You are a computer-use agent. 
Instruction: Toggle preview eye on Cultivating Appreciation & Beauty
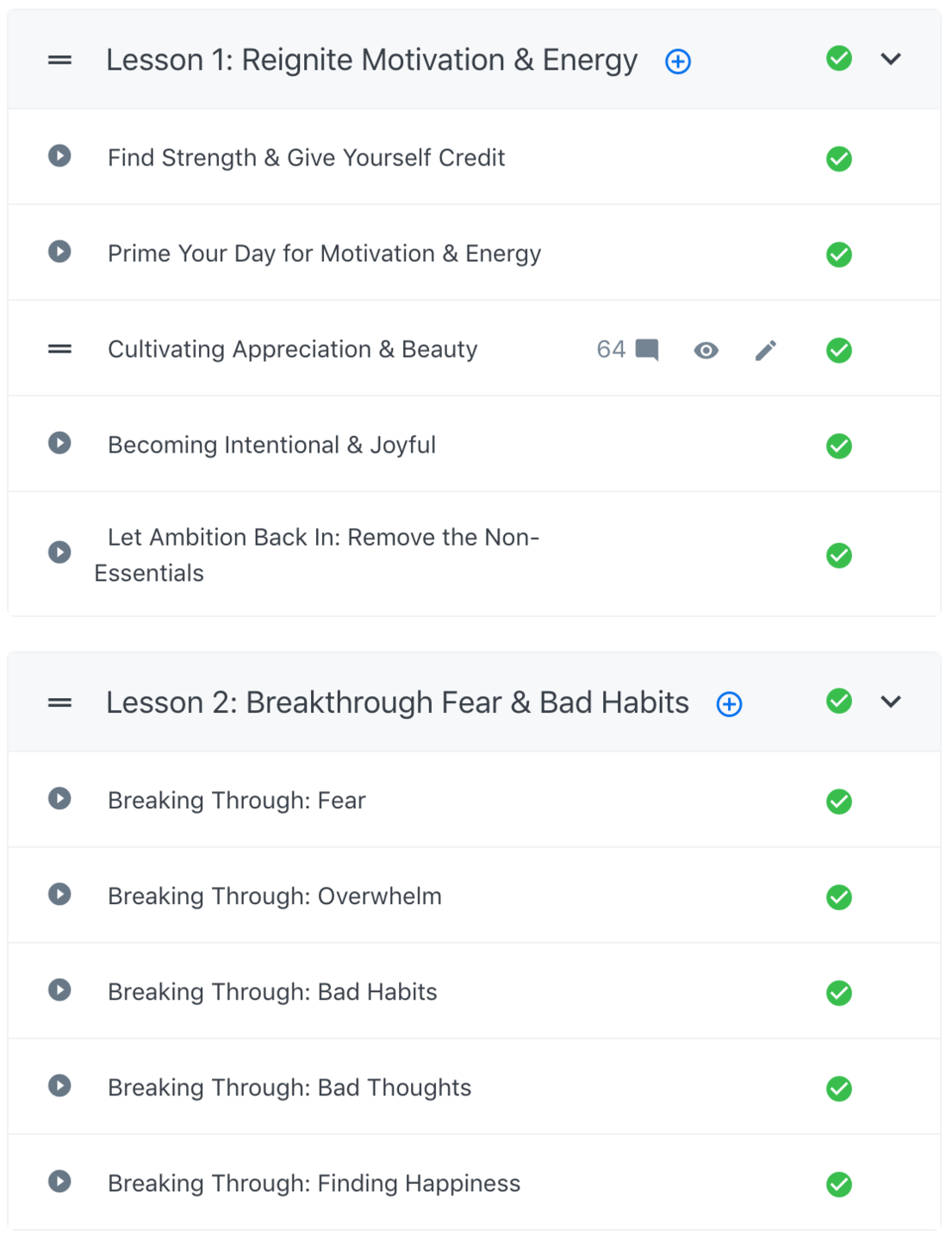tap(706, 350)
